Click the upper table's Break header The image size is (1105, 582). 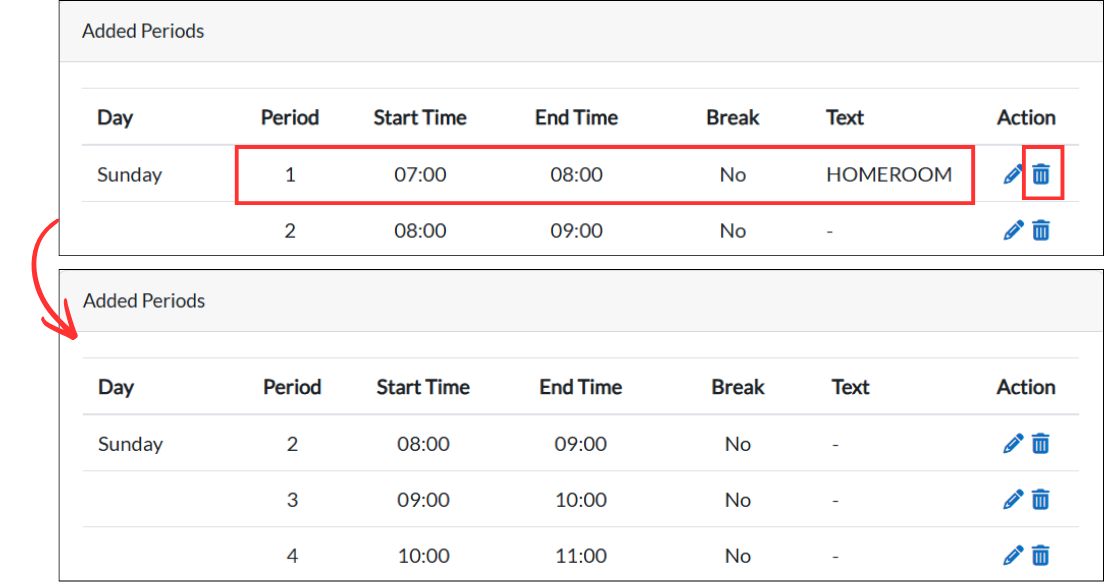(733, 117)
